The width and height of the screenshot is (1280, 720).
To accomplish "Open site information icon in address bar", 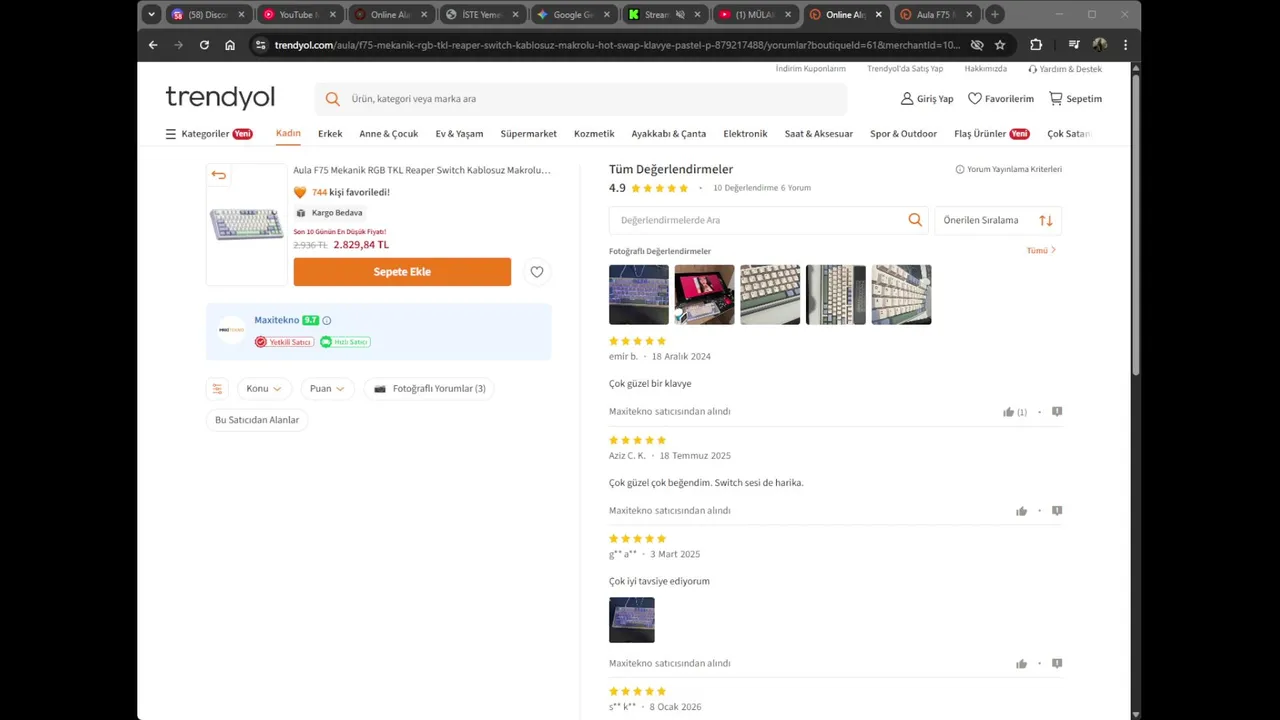I will click(x=261, y=45).
